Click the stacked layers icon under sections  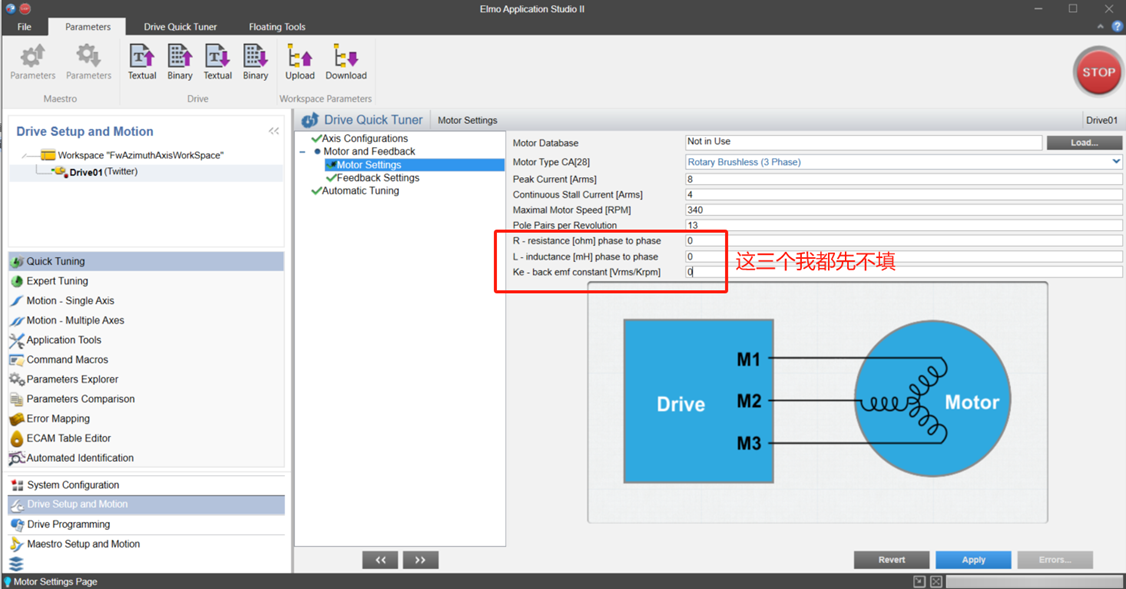[x=17, y=564]
